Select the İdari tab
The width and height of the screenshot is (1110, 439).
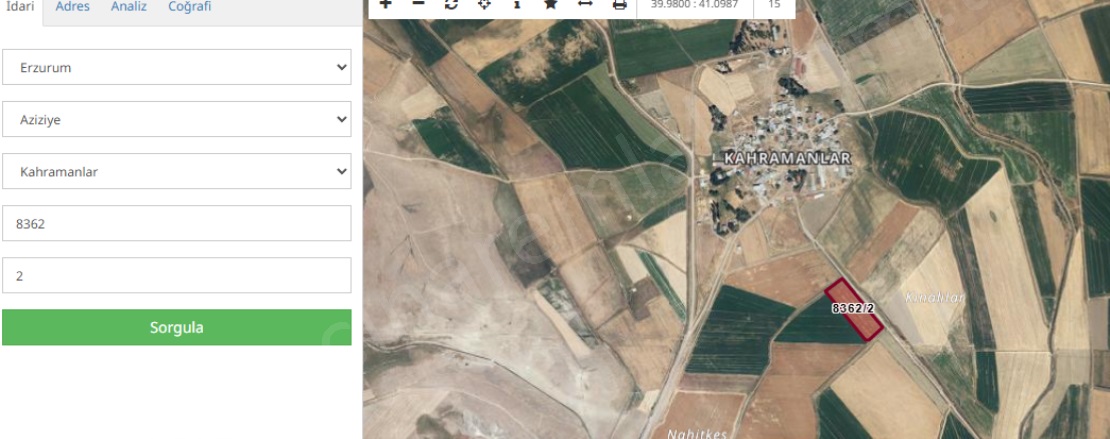click(20, 7)
